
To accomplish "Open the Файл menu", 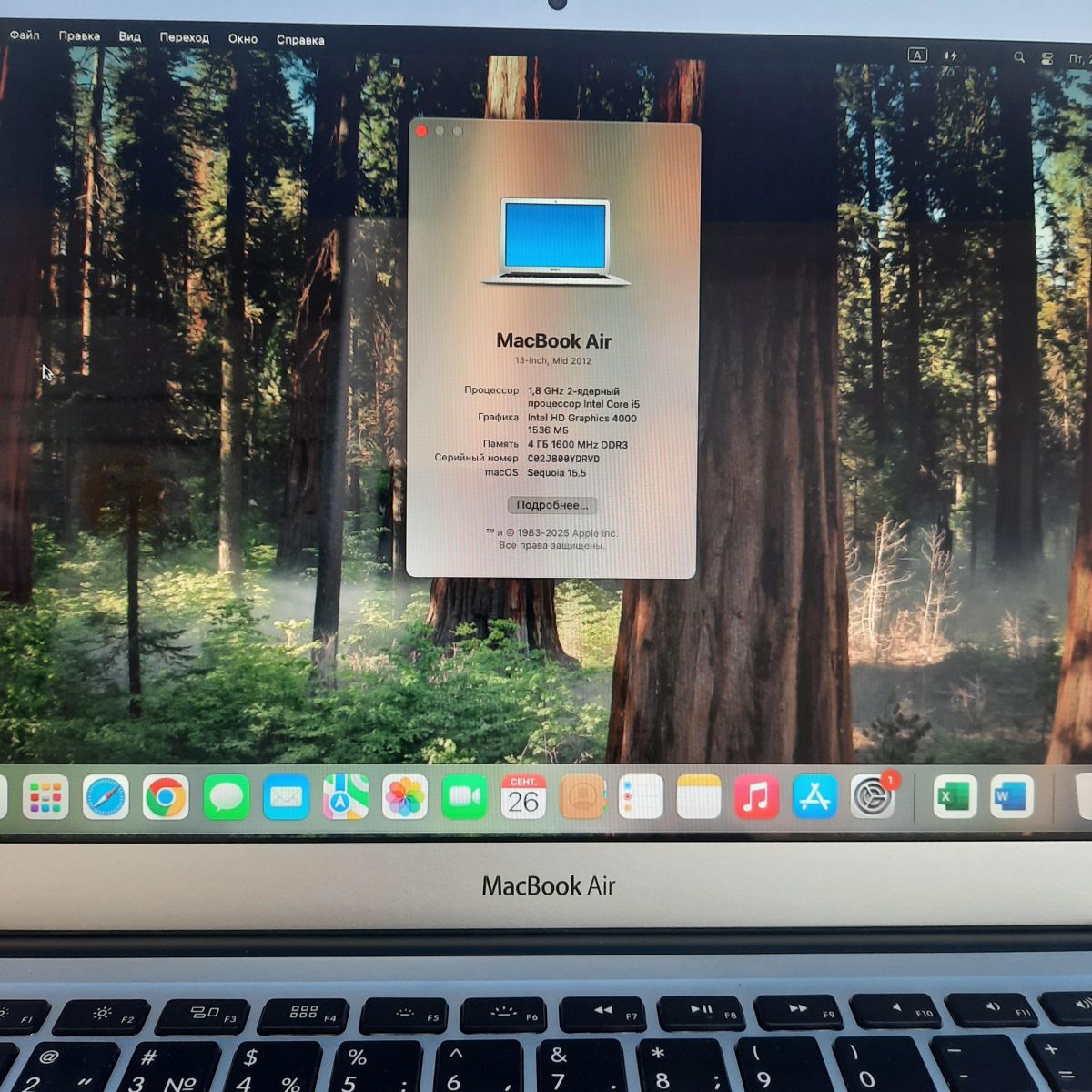I will coord(25,35).
